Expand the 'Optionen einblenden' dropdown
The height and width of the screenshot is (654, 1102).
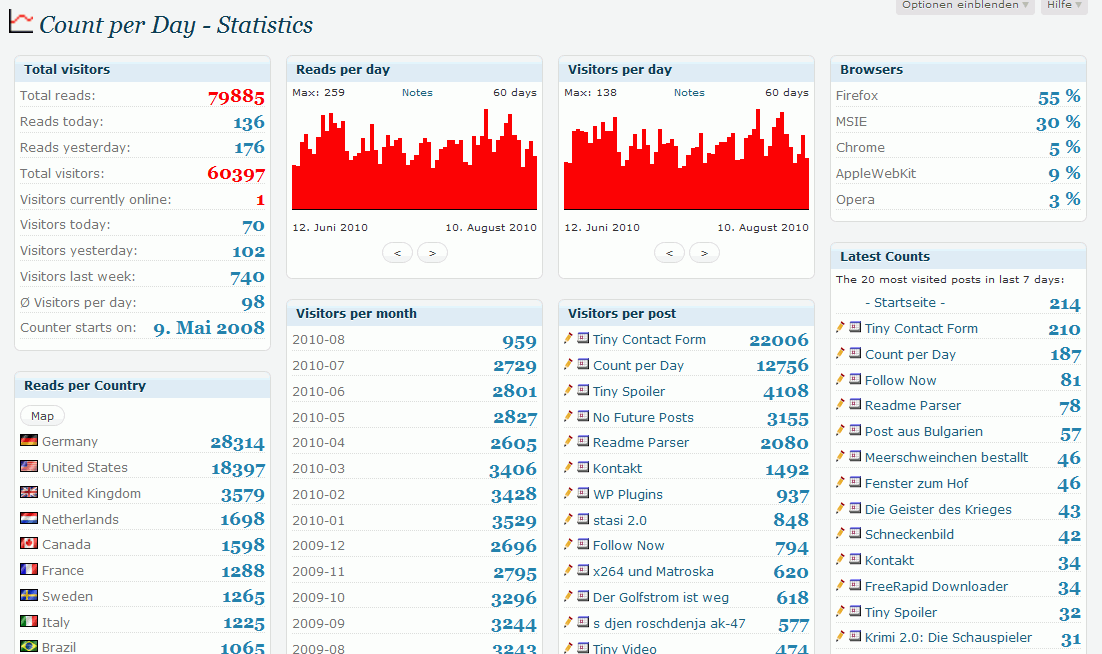[x=965, y=6]
